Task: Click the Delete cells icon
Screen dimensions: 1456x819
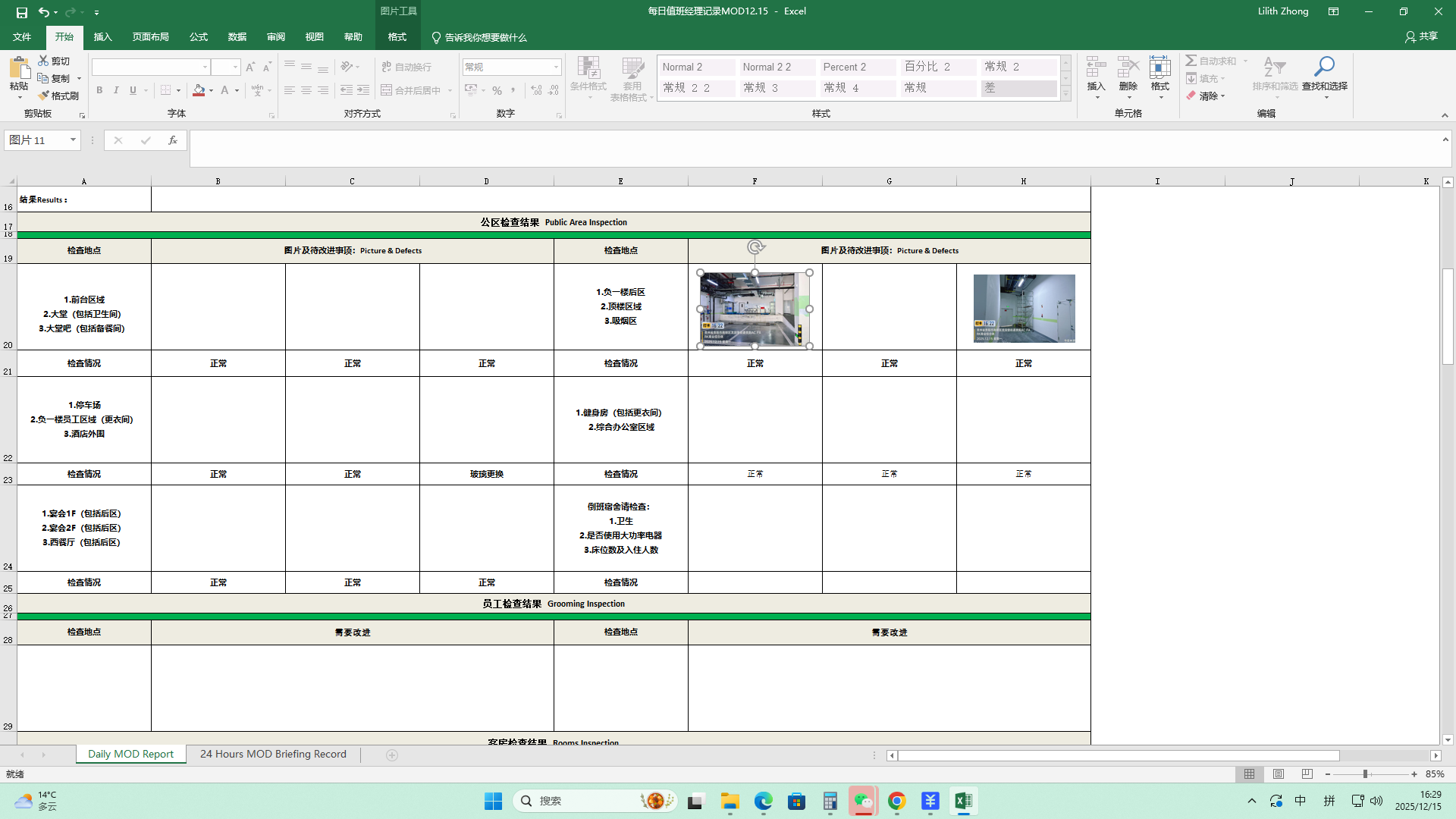Action: pyautogui.click(x=1128, y=67)
